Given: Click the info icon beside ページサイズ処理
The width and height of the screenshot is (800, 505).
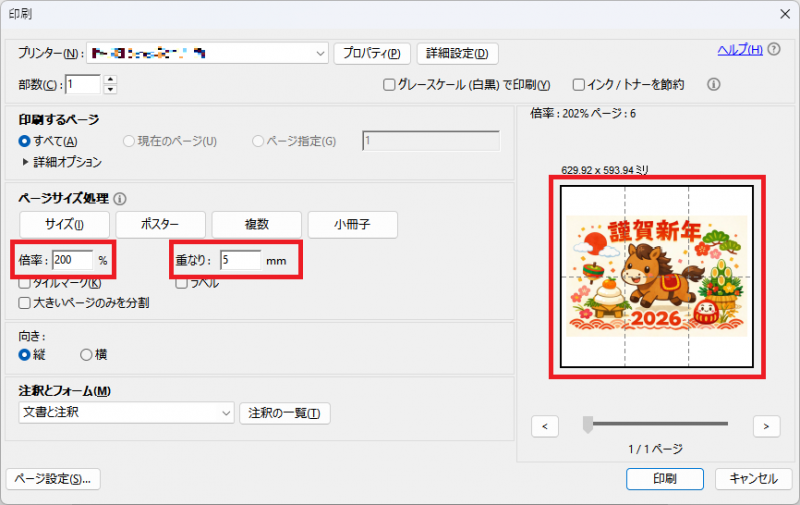Looking at the screenshot, I should 120,199.
